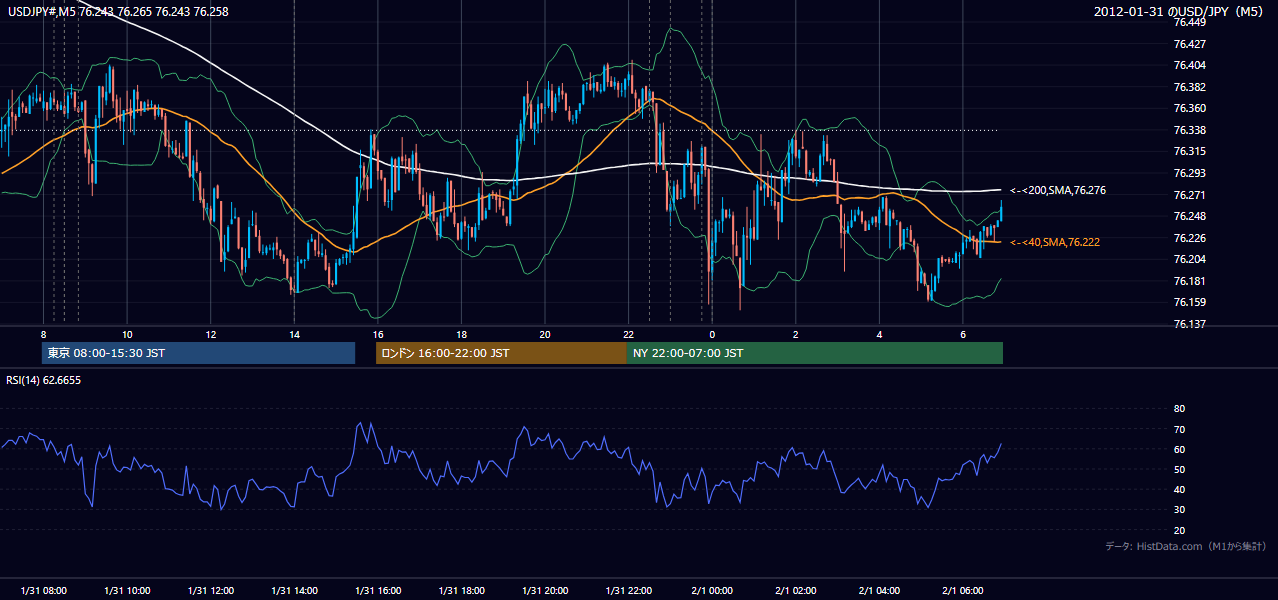1278x600 pixels.
Task: Click the 2012-01-31 USD/JPY (M5) chart title
Action: coord(1179,11)
